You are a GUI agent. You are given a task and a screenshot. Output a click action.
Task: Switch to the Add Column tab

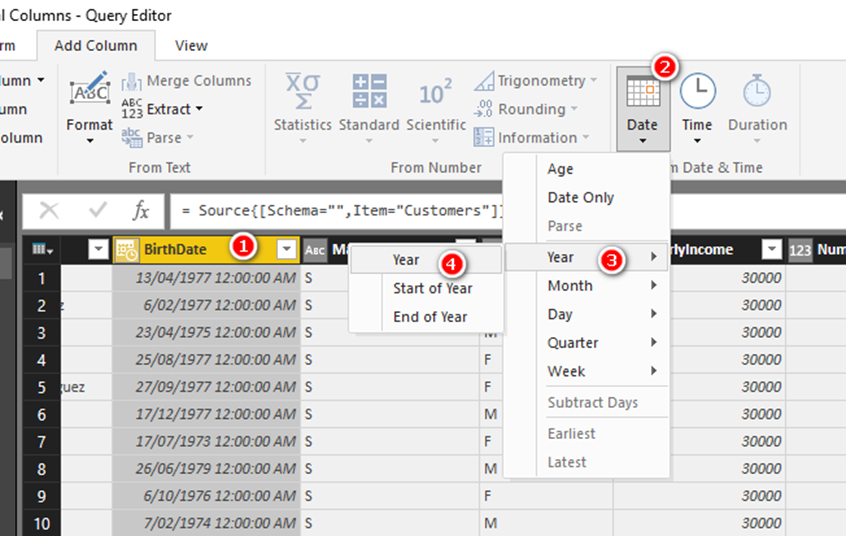point(96,46)
